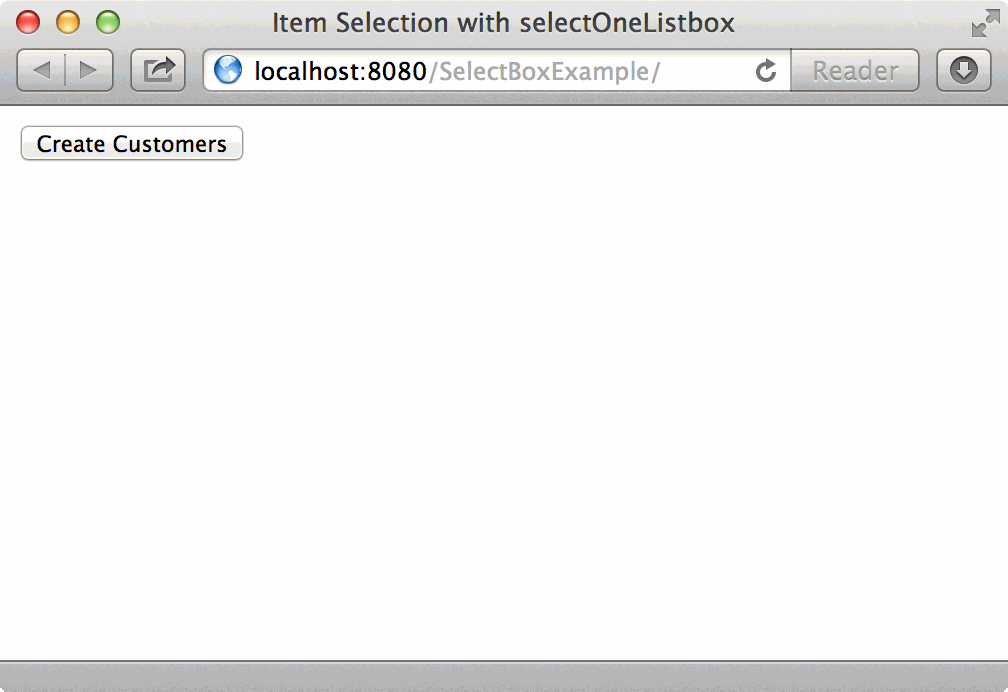Image resolution: width=1008 pixels, height=692 pixels.
Task: Enter full screen with the corner arrows
Action: click(x=984, y=22)
